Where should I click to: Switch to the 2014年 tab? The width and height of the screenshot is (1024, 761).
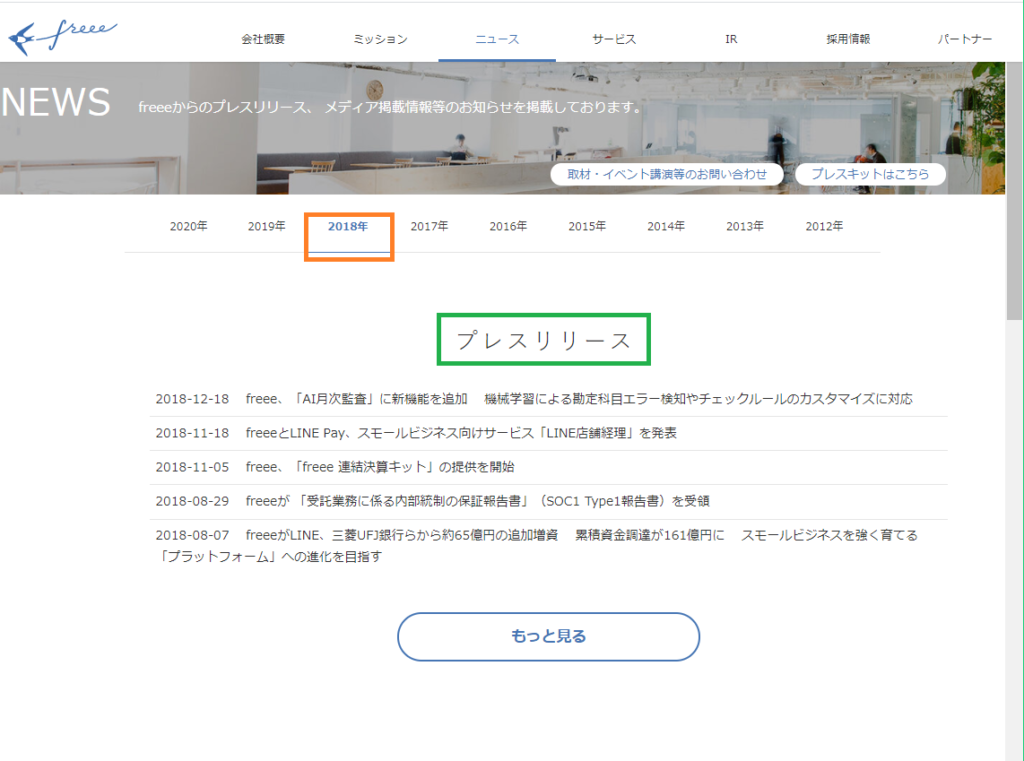[x=666, y=226]
